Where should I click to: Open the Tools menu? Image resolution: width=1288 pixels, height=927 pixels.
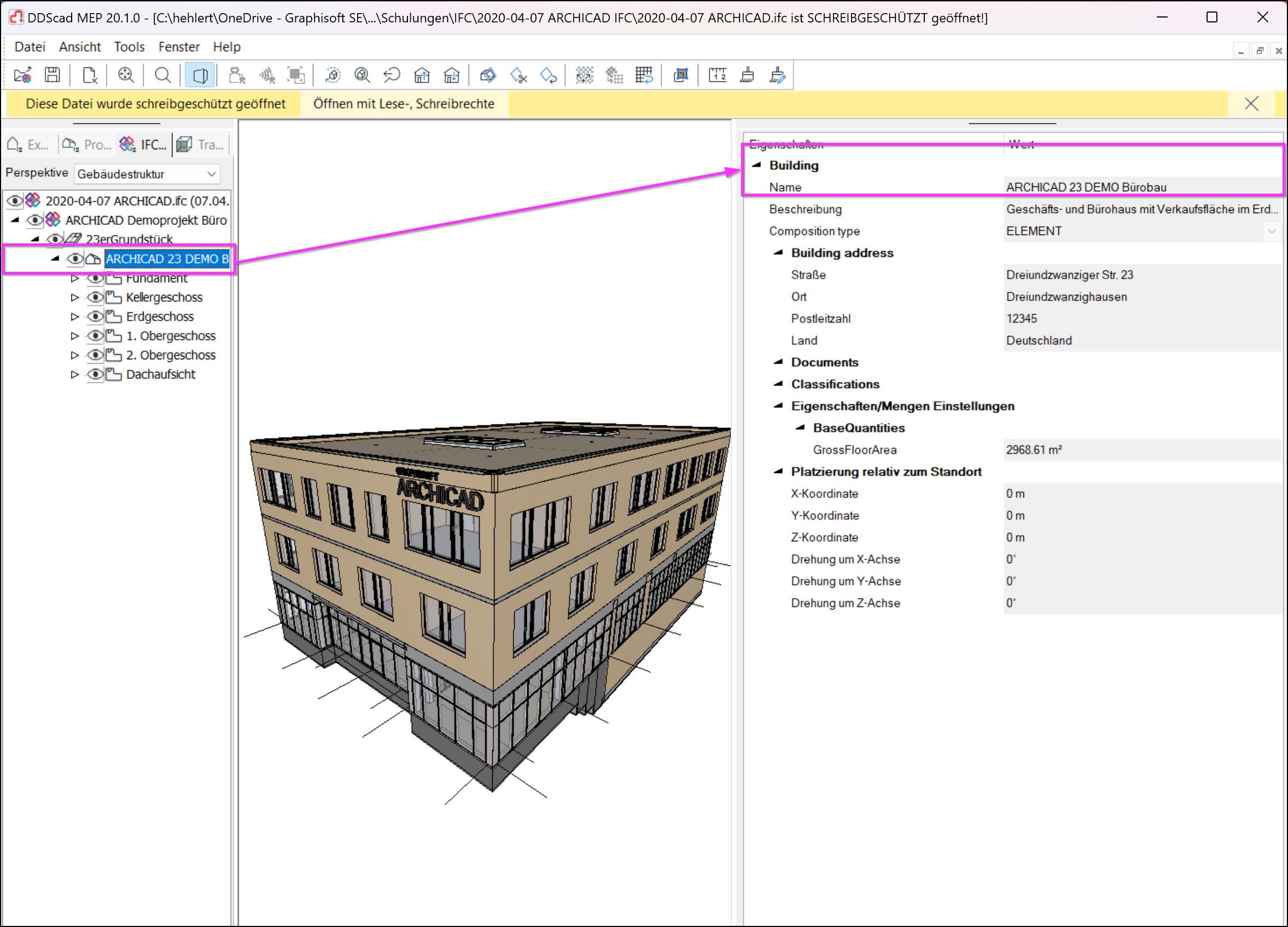129,46
